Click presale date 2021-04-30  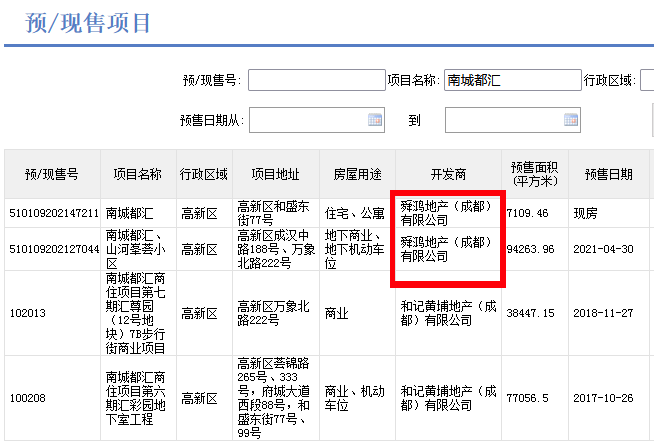click(x=603, y=249)
